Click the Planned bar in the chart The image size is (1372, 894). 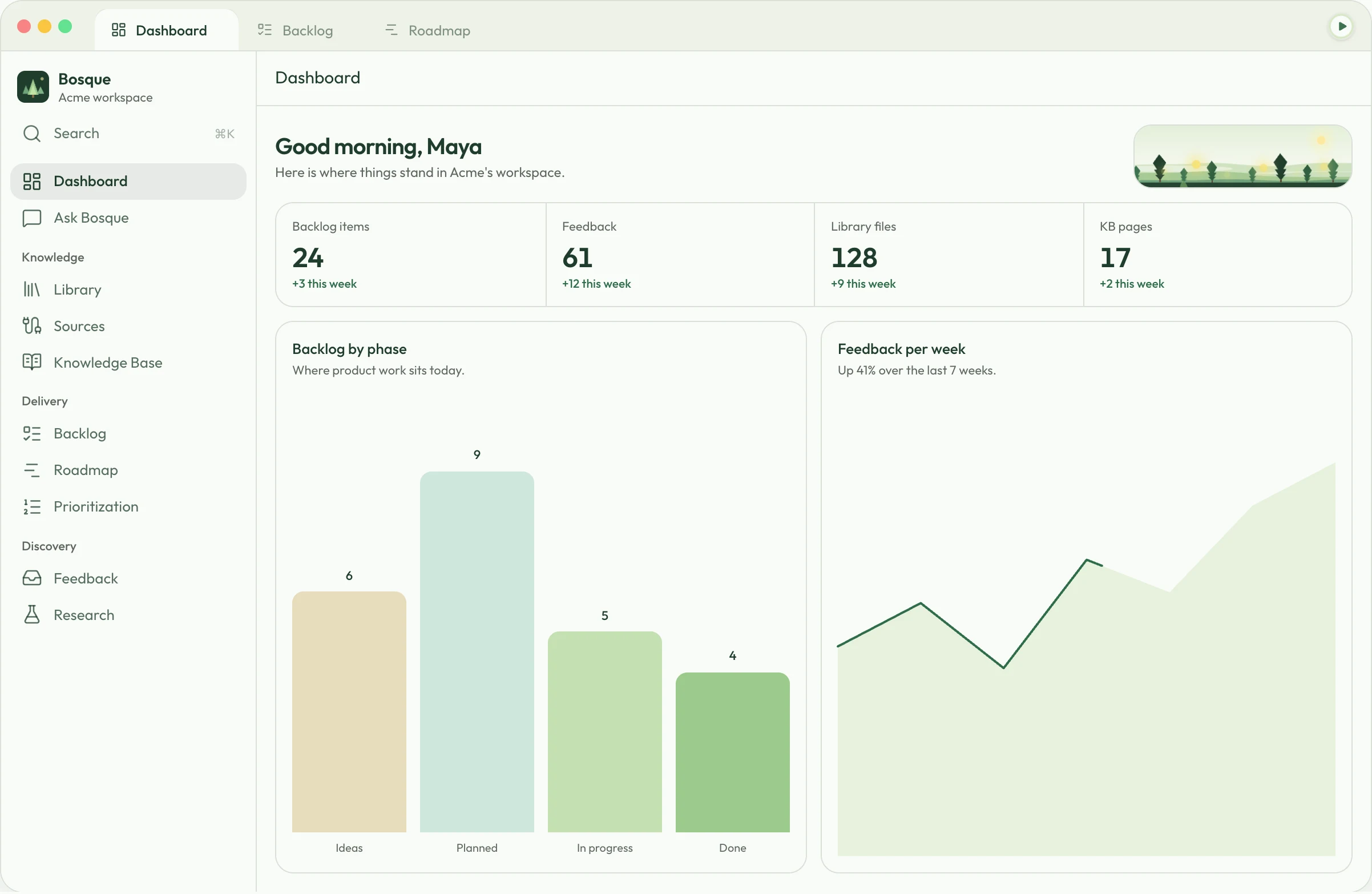click(477, 653)
